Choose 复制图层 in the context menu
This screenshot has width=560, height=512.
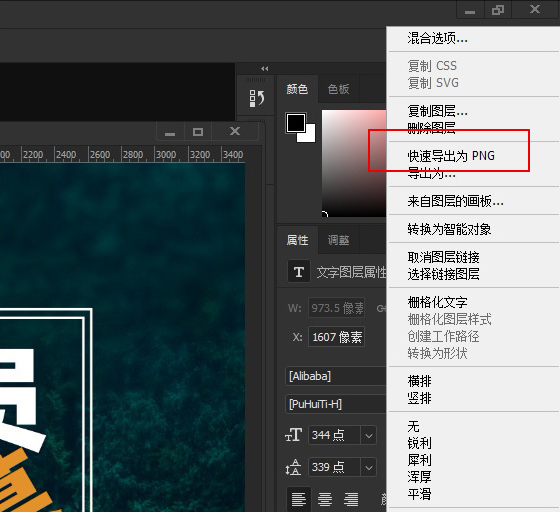pyautogui.click(x=438, y=111)
